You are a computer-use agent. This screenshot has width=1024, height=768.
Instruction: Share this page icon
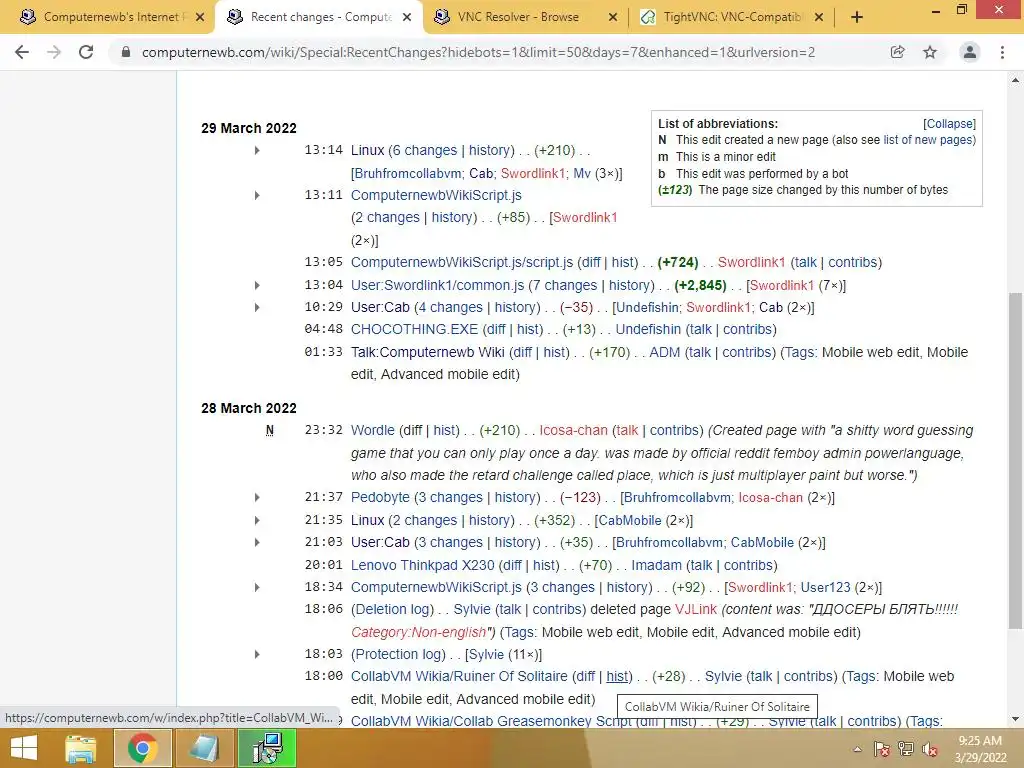[x=898, y=52]
